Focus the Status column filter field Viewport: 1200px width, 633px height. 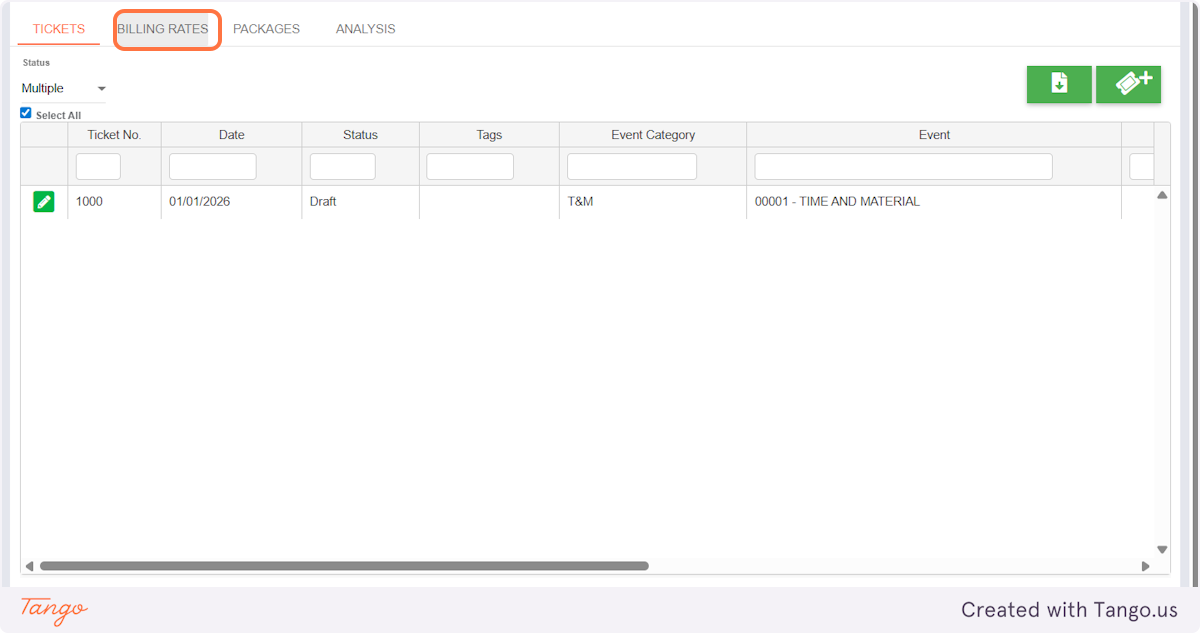click(x=343, y=166)
